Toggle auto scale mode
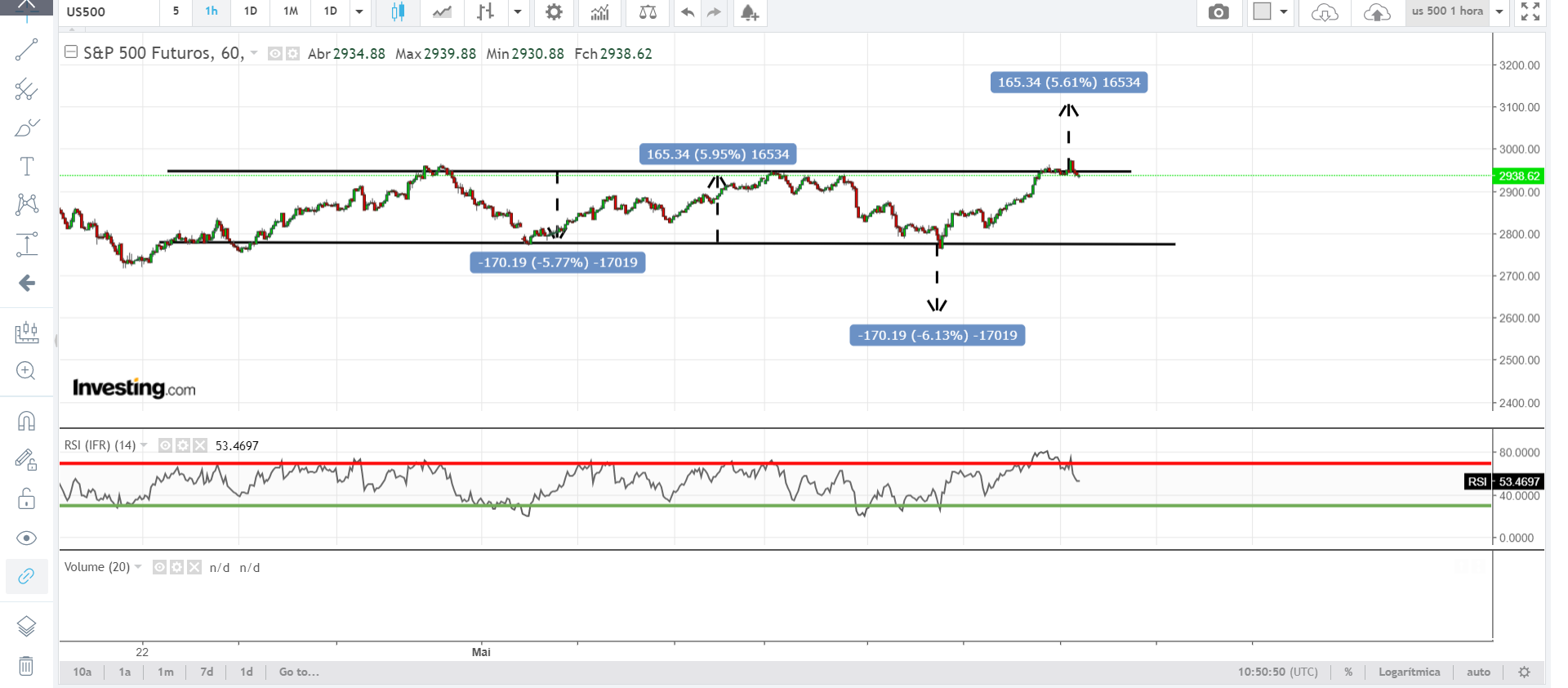The width and height of the screenshot is (1568, 688). tap(1478, 672)
